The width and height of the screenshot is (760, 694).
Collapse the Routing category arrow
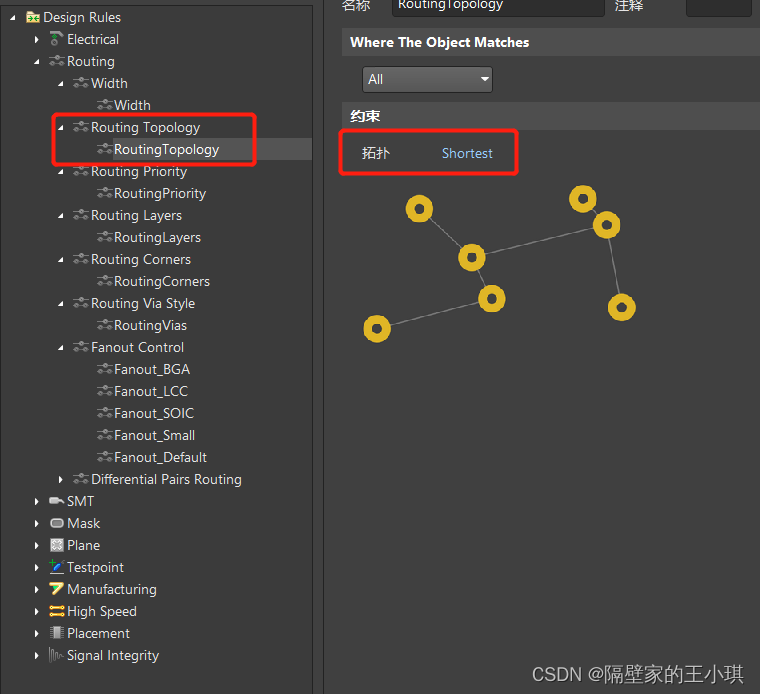(37, 62)
